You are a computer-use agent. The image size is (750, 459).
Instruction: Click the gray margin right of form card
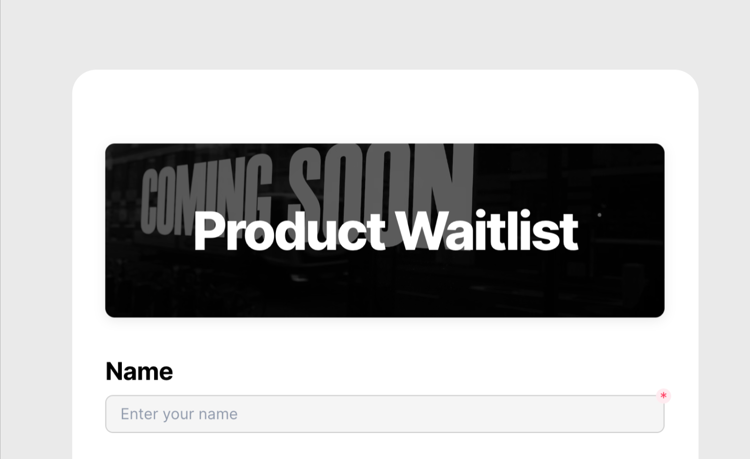point(724,263)
